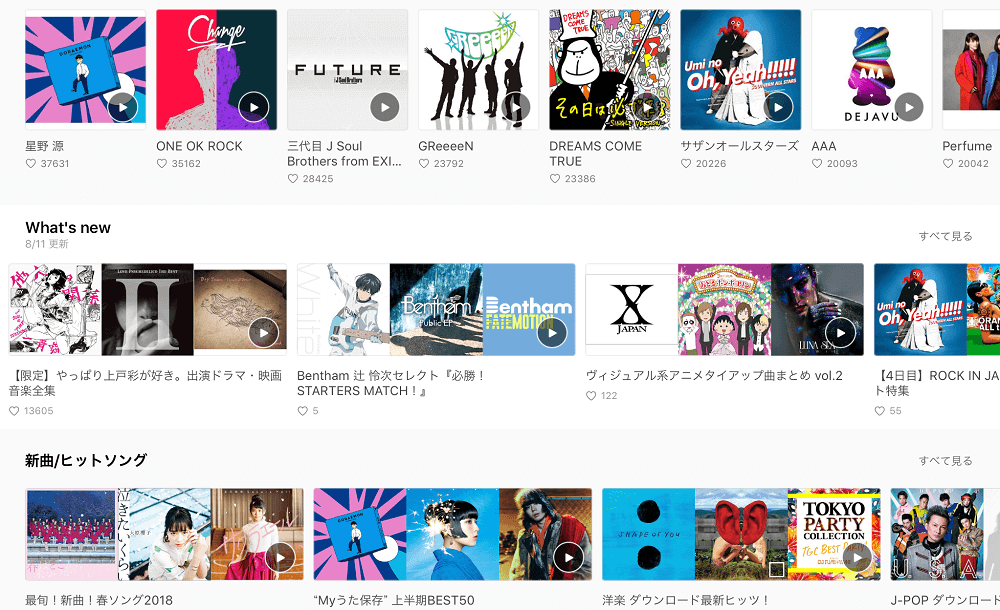Play ONE OK ROCK Change album
The width and height of the screenshot is (1000, 610).
tap(254, 107)
